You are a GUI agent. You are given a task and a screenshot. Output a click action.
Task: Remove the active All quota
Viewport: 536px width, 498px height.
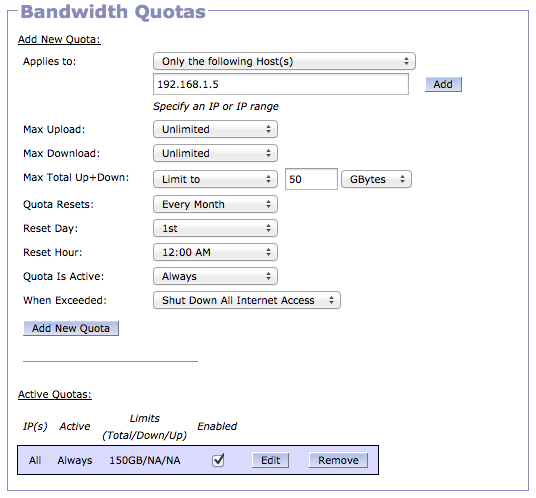(x=338, y=460)
